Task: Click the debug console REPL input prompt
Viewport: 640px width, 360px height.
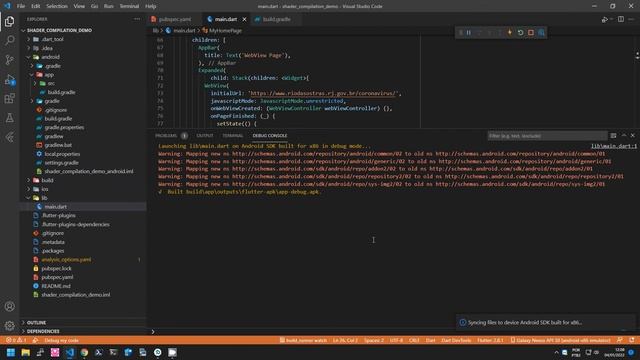Action: [x=392, y=332]
